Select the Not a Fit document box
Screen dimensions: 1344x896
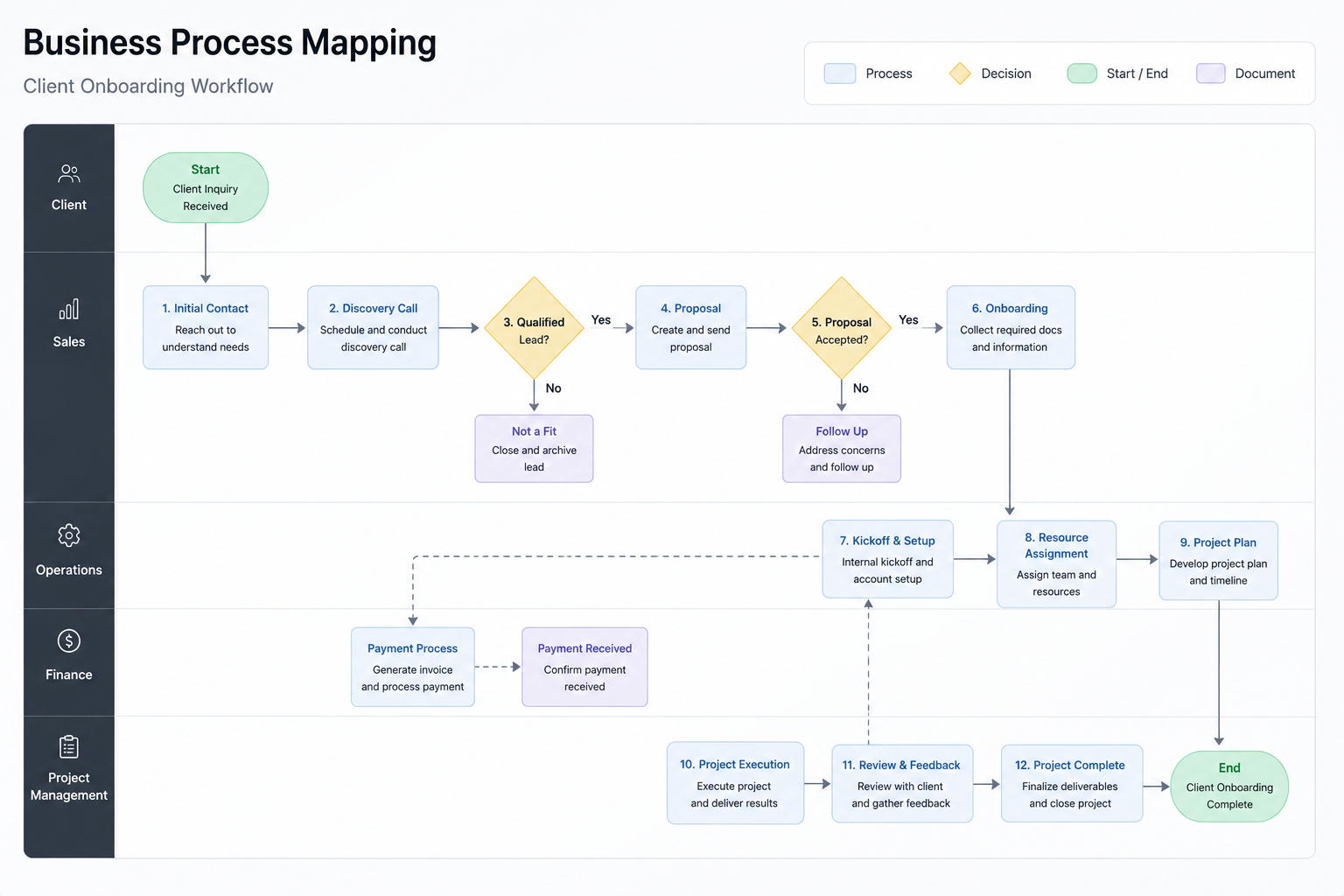(x=534, y=449)
